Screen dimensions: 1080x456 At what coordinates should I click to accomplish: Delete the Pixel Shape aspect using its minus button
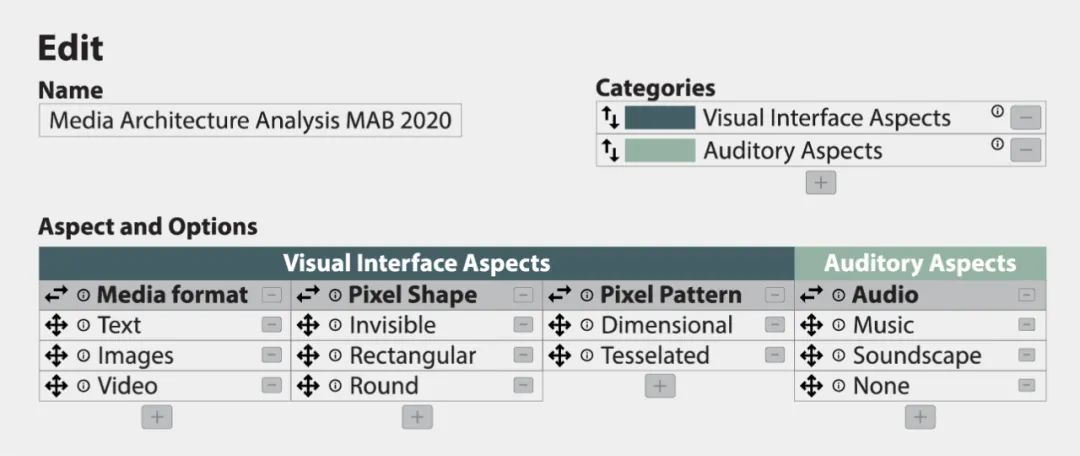[x=523, y=296]
